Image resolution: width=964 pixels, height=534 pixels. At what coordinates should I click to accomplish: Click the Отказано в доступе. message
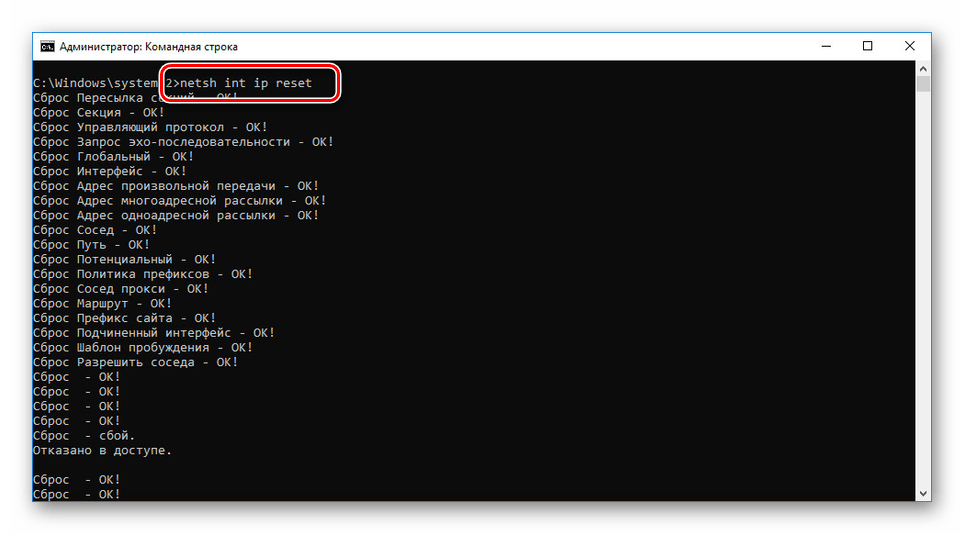click(x=102, y=450)
